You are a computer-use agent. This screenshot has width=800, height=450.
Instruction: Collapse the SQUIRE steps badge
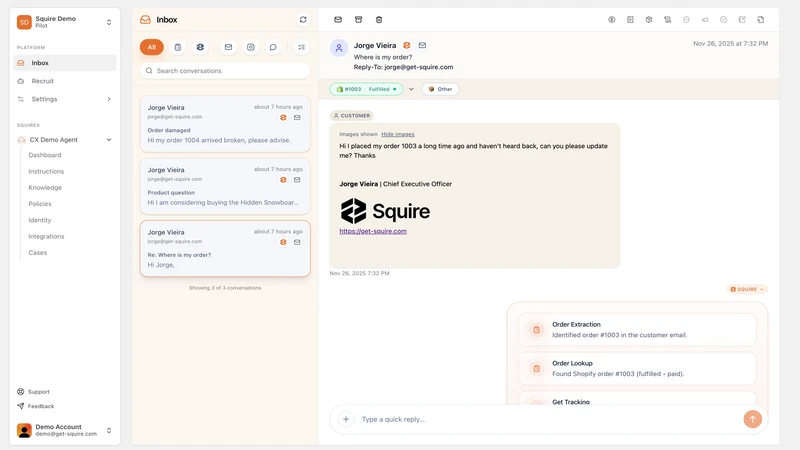click(x=747, y=289)
